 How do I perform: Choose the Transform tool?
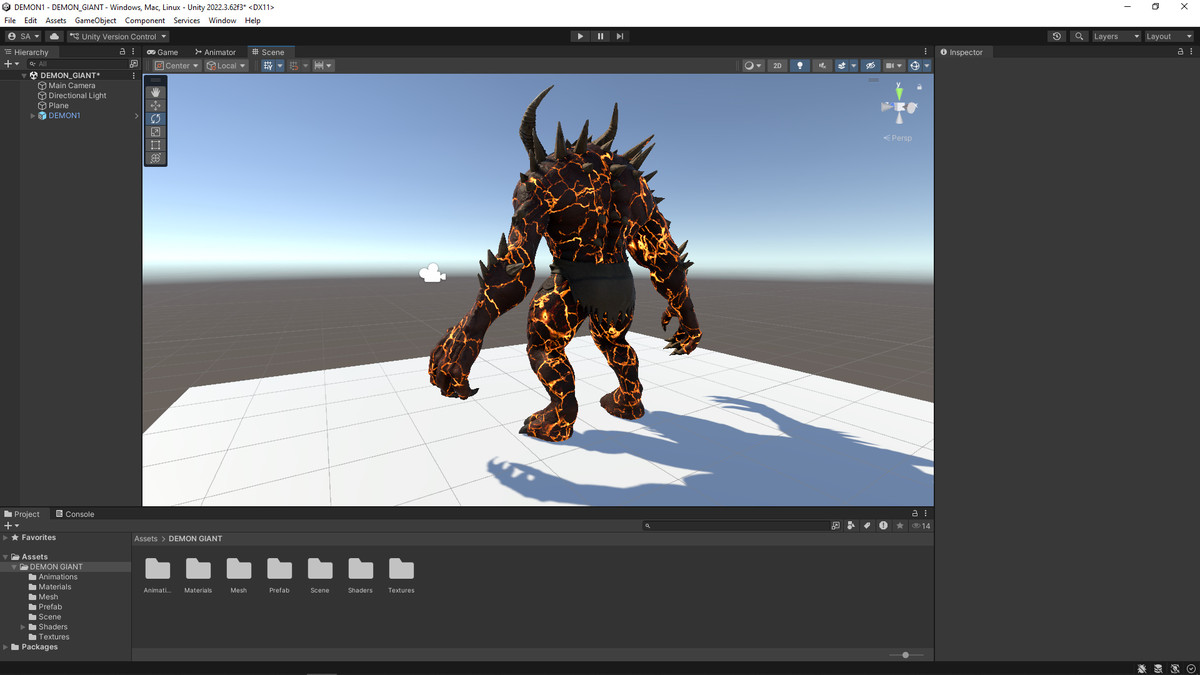[x=156, y=158]
